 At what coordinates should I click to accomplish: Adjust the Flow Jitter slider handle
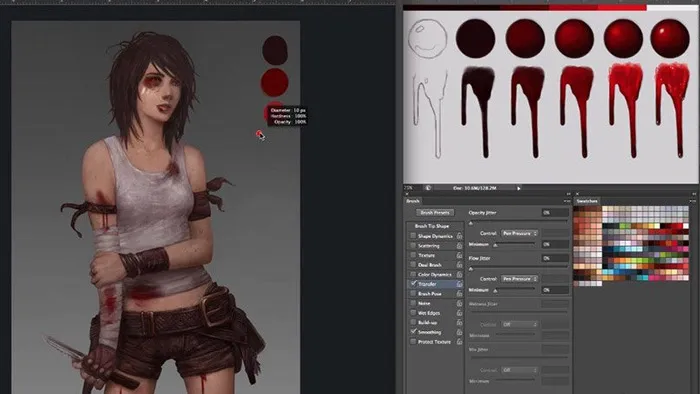(x=471, y=269)
